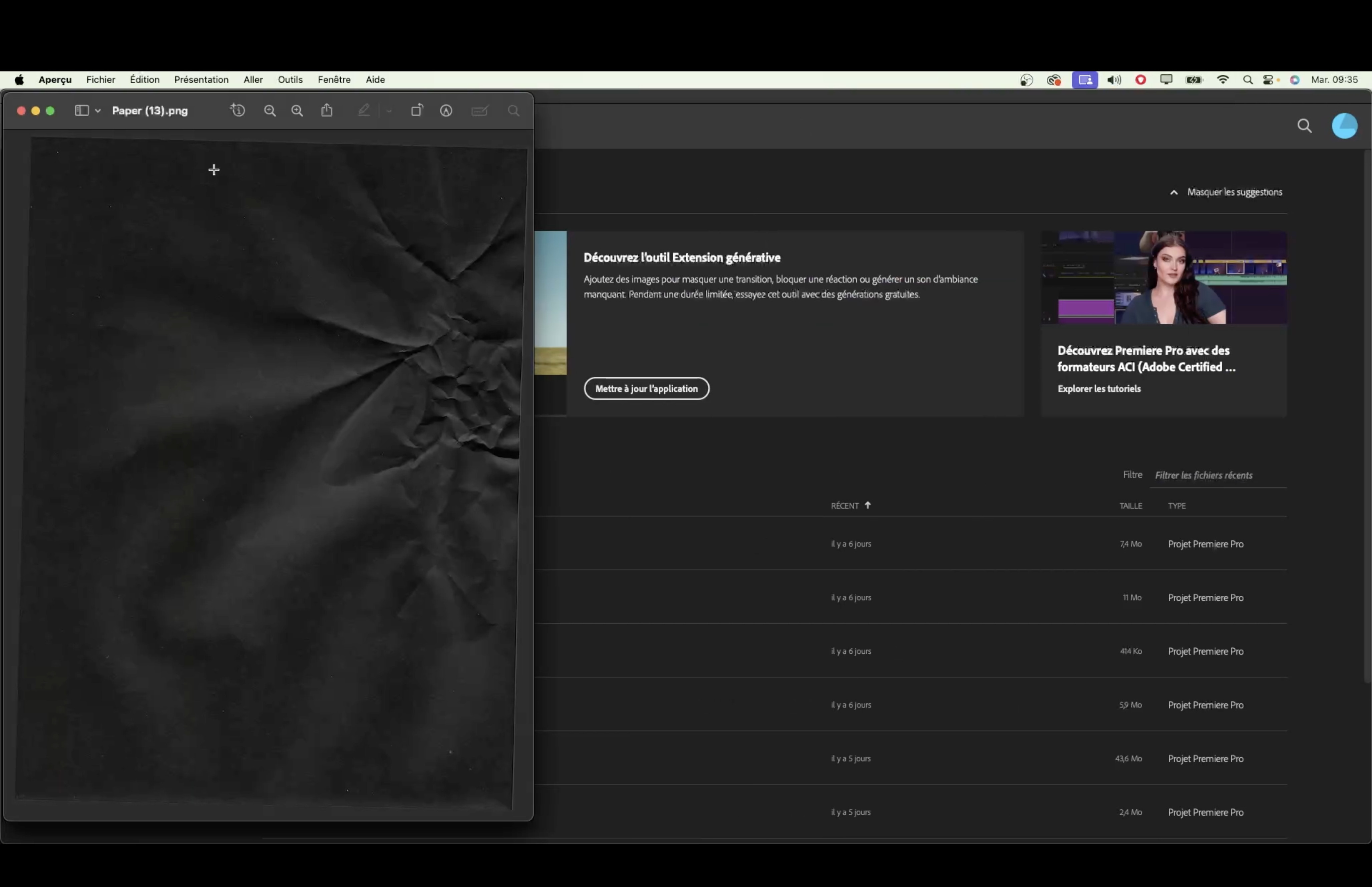Toggle the Preview sidebar view button
Image resolution: width=1372 pixels, height=887 pixels.
coord(82,110)
